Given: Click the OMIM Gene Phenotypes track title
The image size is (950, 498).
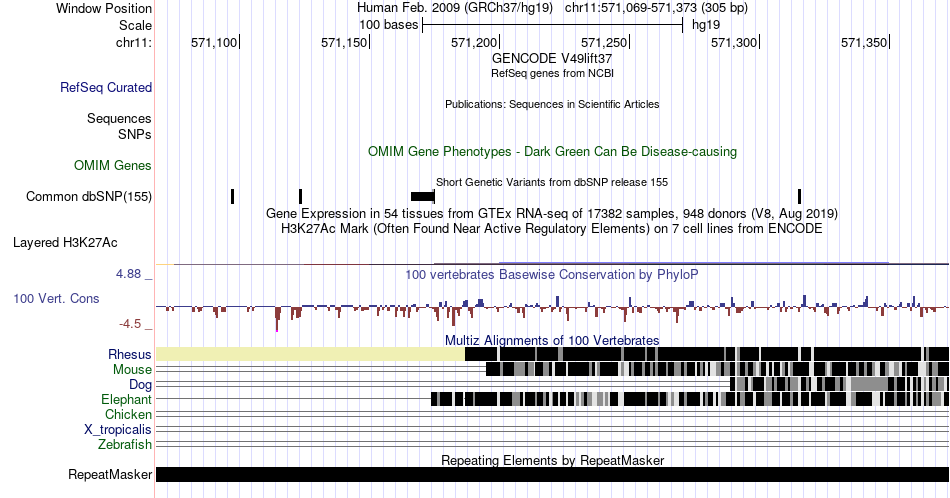Looking at the screenshot, I should 552,151.
